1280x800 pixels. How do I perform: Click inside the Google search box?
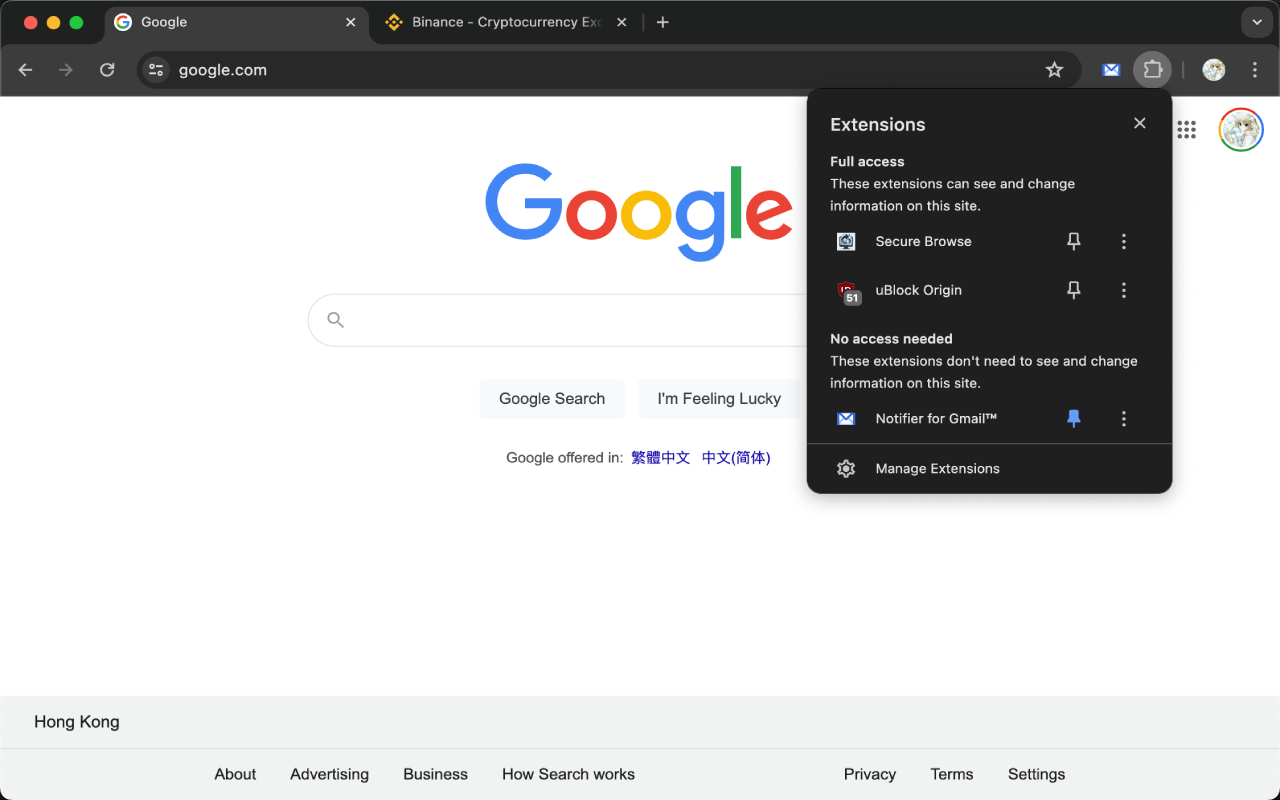560,319
